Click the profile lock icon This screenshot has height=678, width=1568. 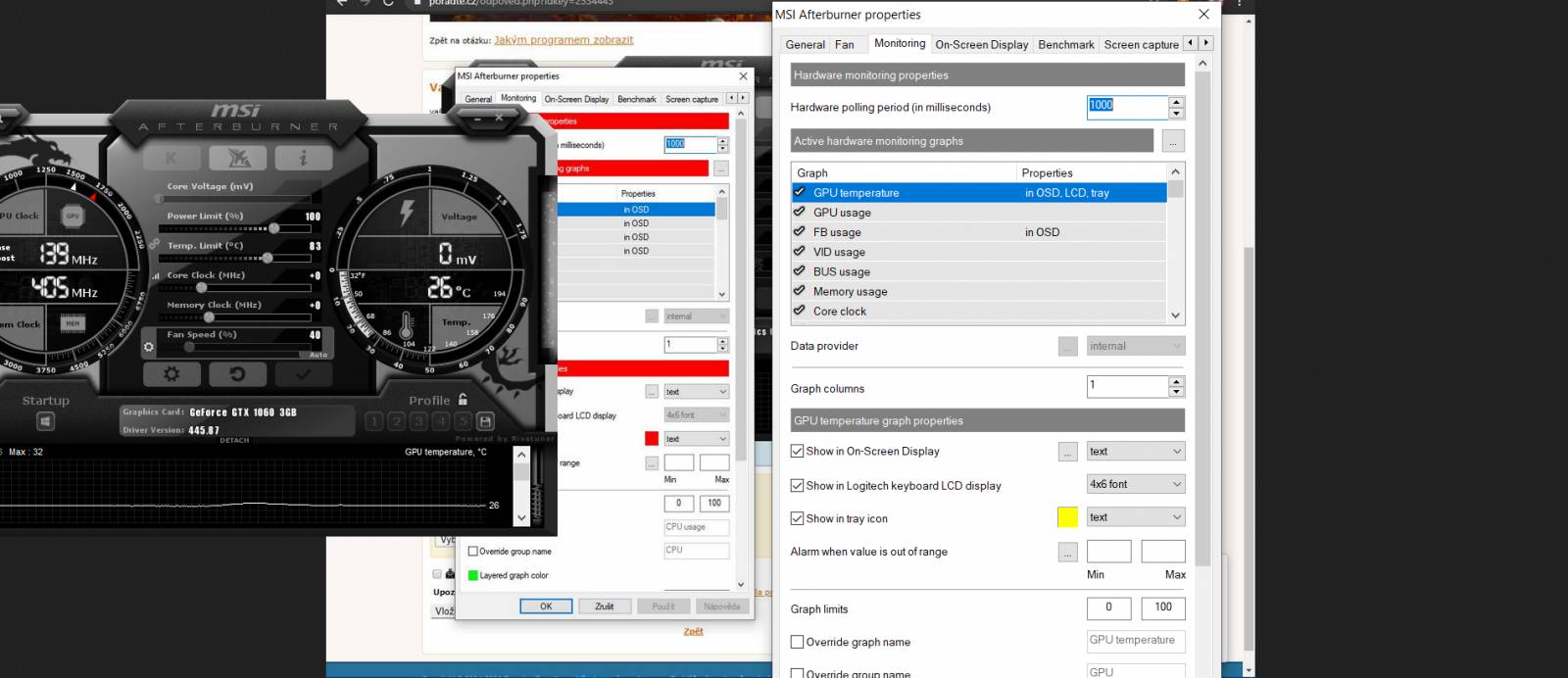pyautogui.click(x=463, y=400)
